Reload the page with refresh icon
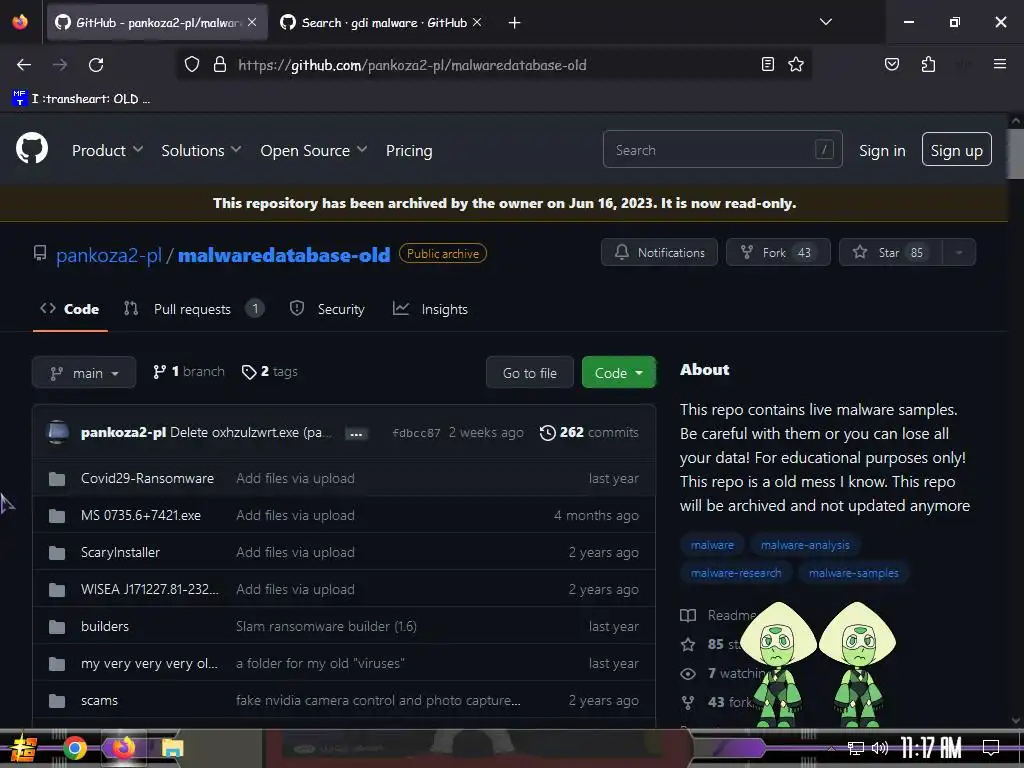 point(96,65)
